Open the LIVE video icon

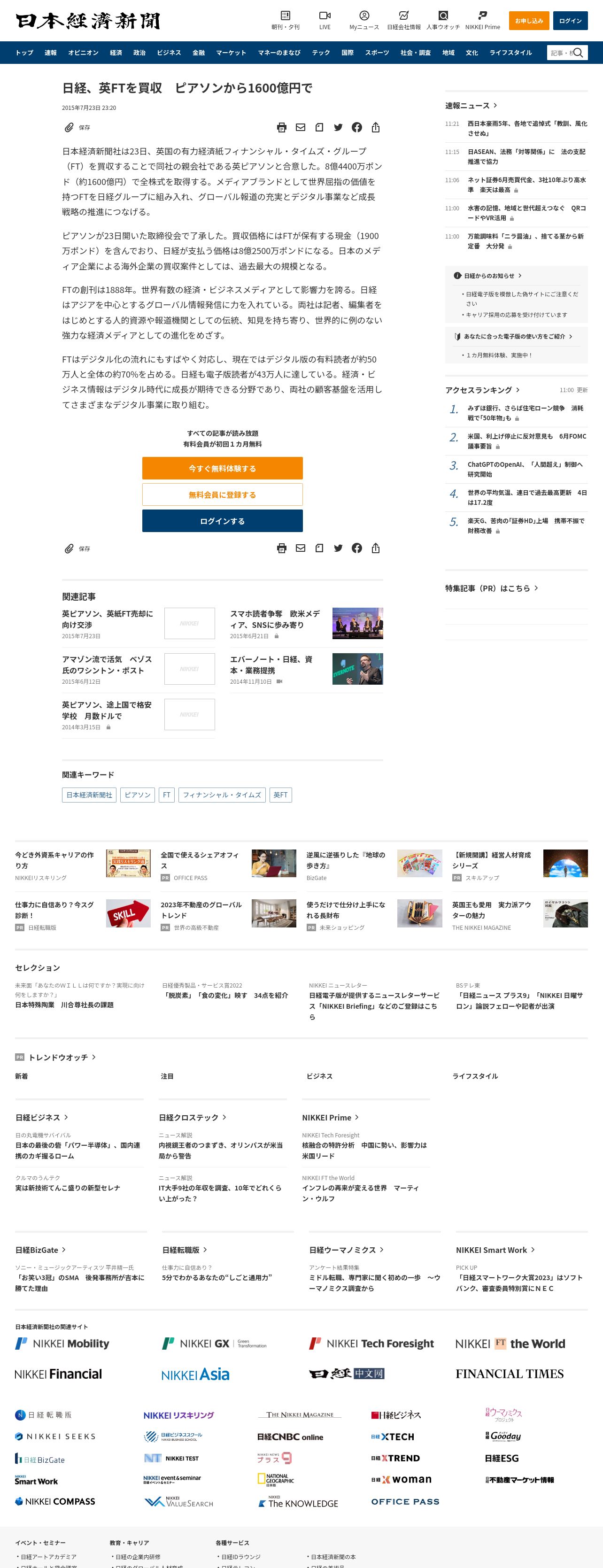click(325, 15)
